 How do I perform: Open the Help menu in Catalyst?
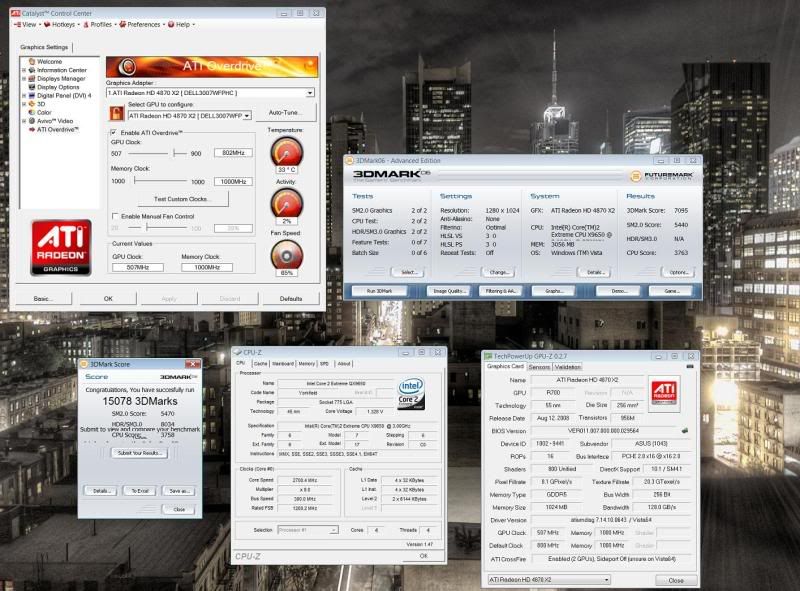pos(182,24)
